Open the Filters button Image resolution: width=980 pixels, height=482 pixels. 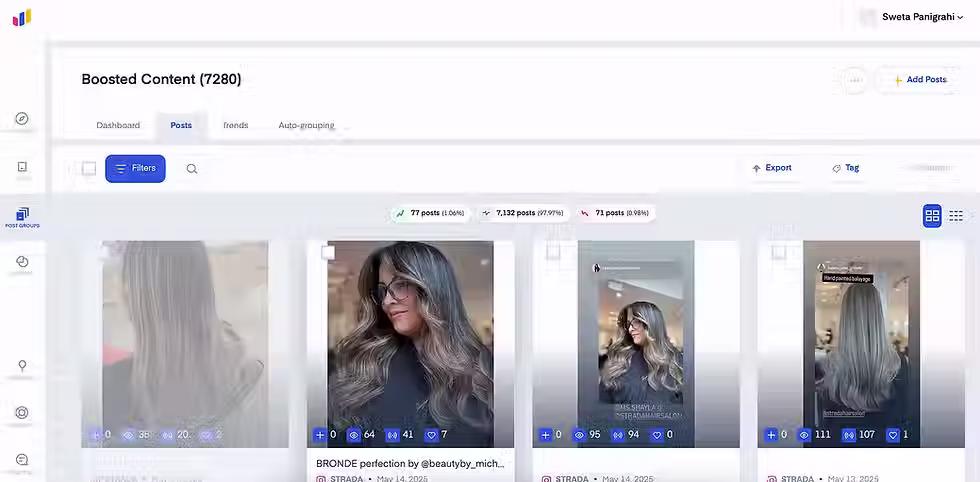click(135, 169)
